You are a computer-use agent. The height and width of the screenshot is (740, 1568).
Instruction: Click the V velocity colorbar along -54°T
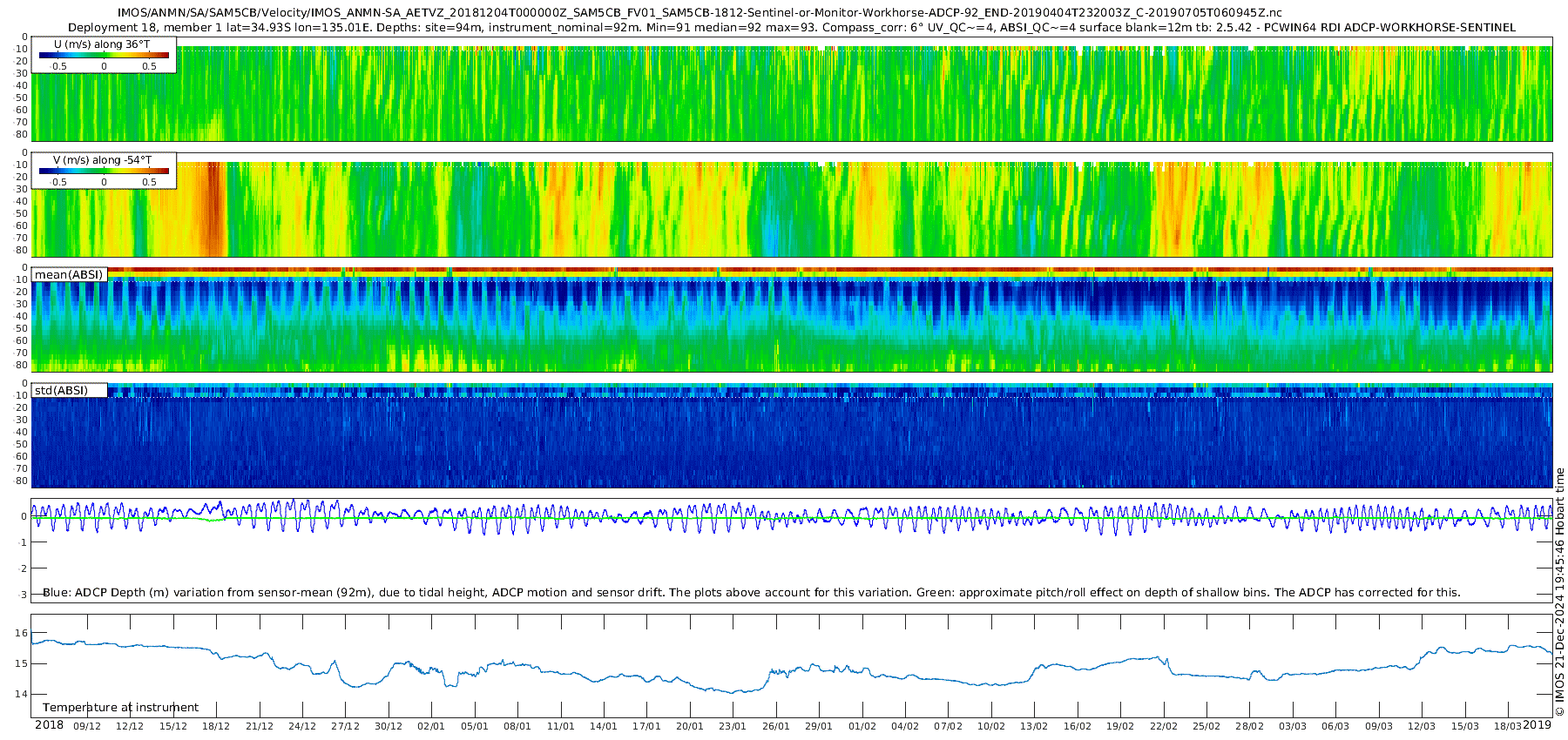pyautogui.click(x=104, y=171)
